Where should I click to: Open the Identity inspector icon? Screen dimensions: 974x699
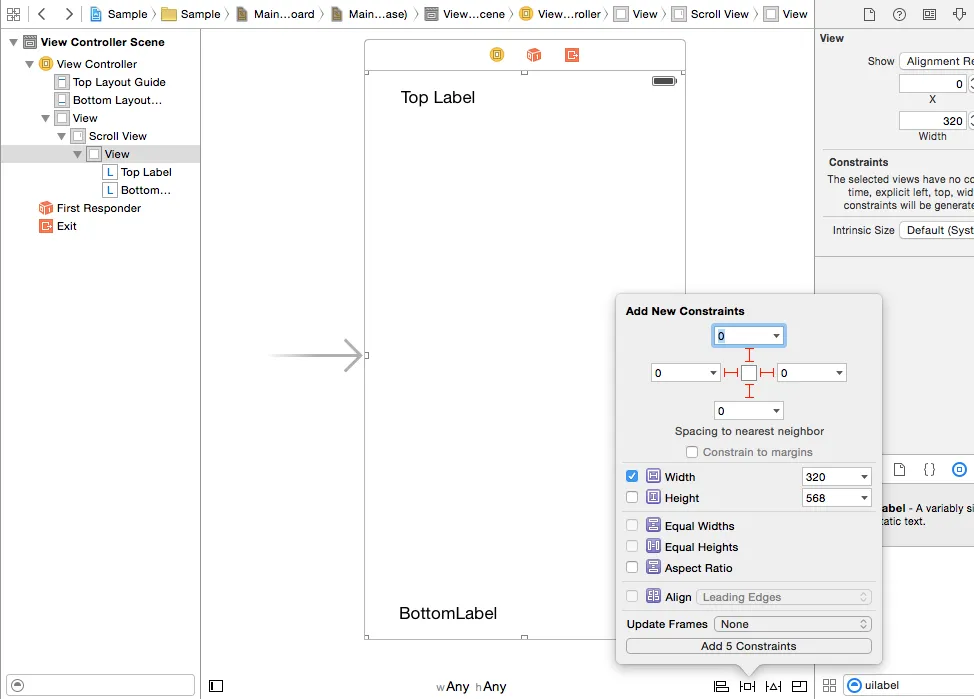(x=929, y=14)
